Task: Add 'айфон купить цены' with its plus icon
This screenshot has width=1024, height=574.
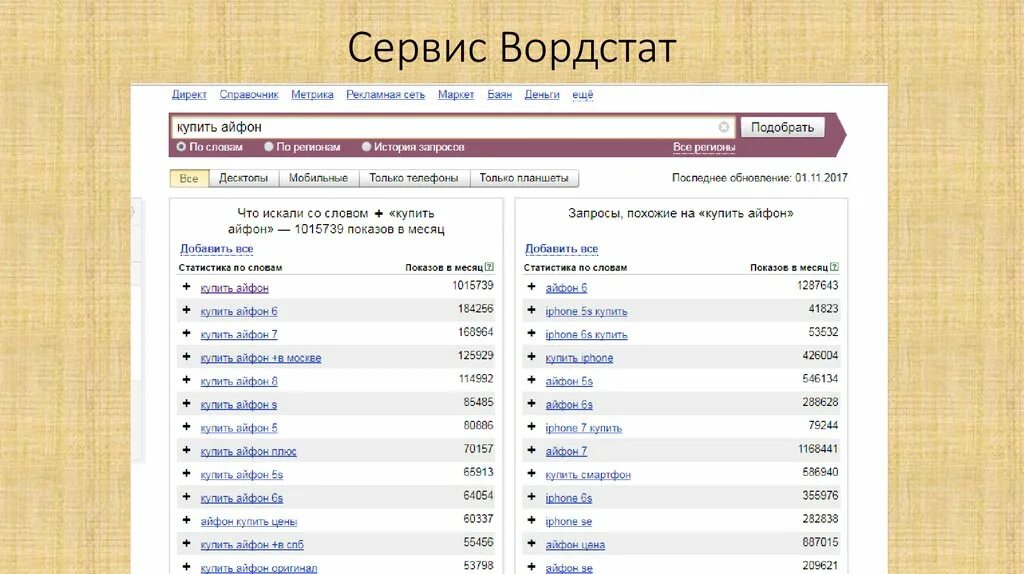Action: [187, 520]
